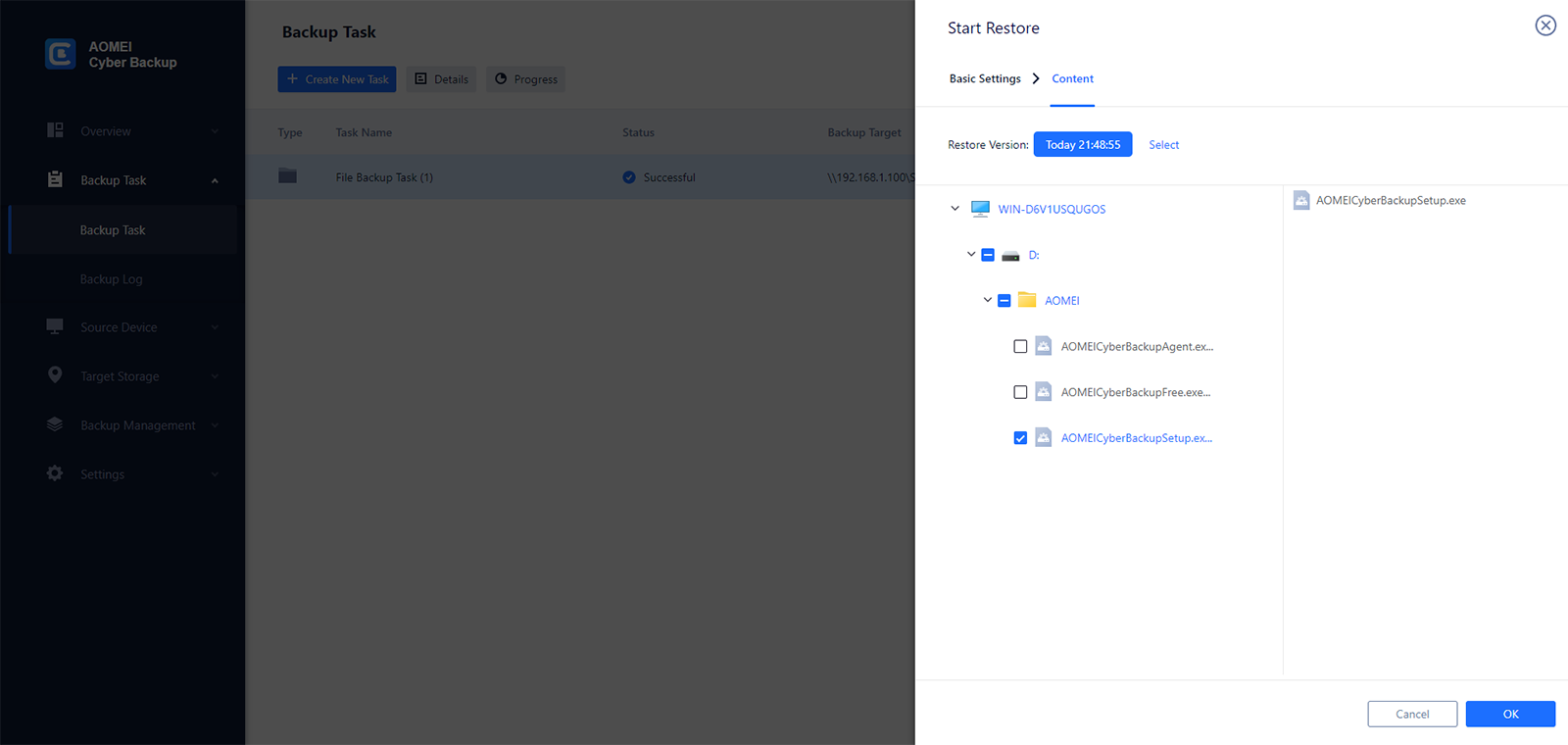Image resolution: width=1568 pixels, height=745 pixels.
Task: Collapse the Backup Task sidebar section chevron
Action: tap(215, 180)
